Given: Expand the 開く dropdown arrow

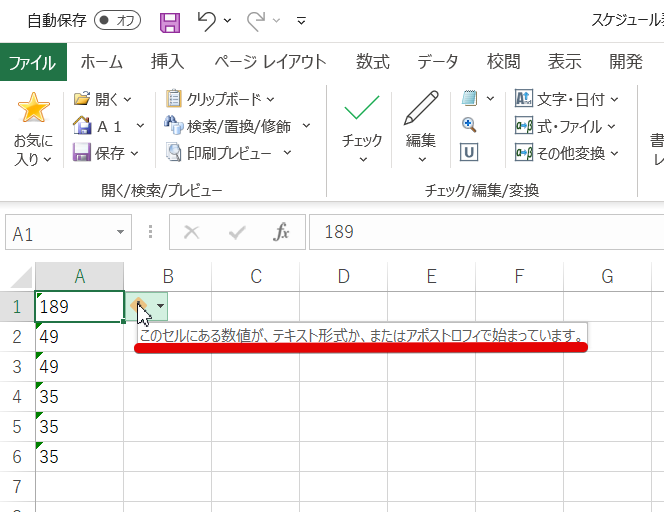Looking at the screenshot, I should pos(127,100).
